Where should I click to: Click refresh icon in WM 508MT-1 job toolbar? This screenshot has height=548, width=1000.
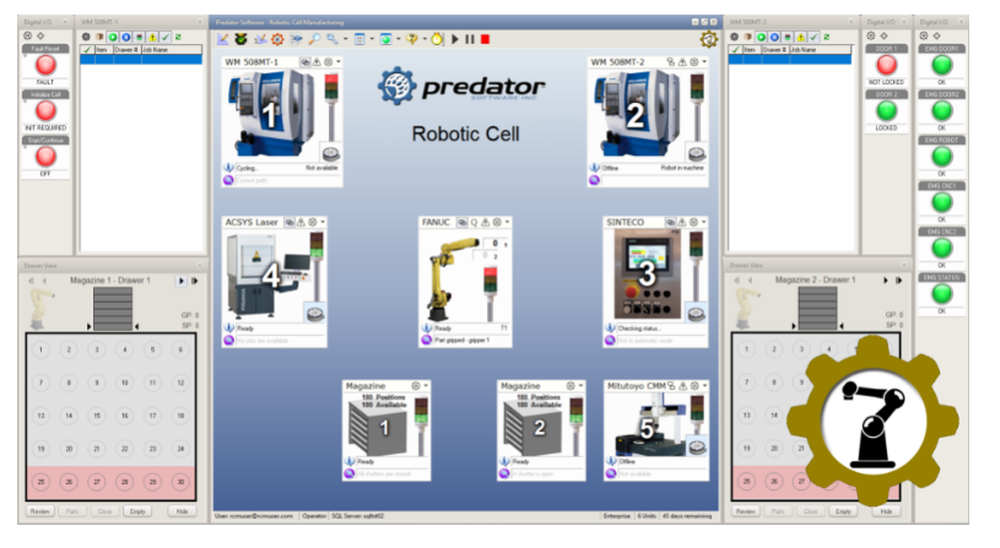pos(178,37)
